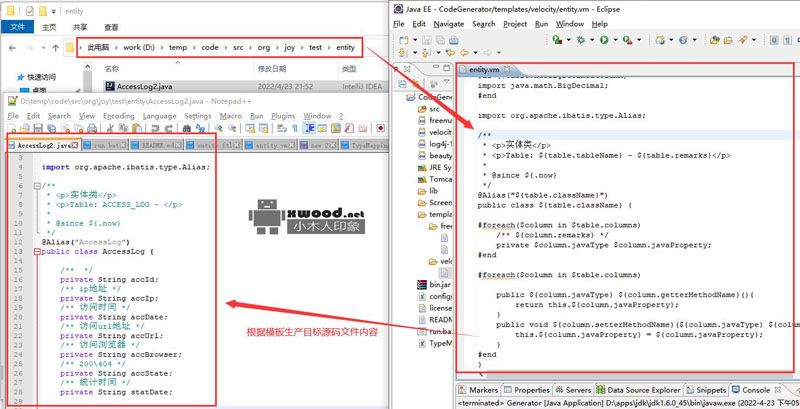Select Eclipse Snippets view tab
This screenshot has width=800, height=409.
[x=706, y=390]
